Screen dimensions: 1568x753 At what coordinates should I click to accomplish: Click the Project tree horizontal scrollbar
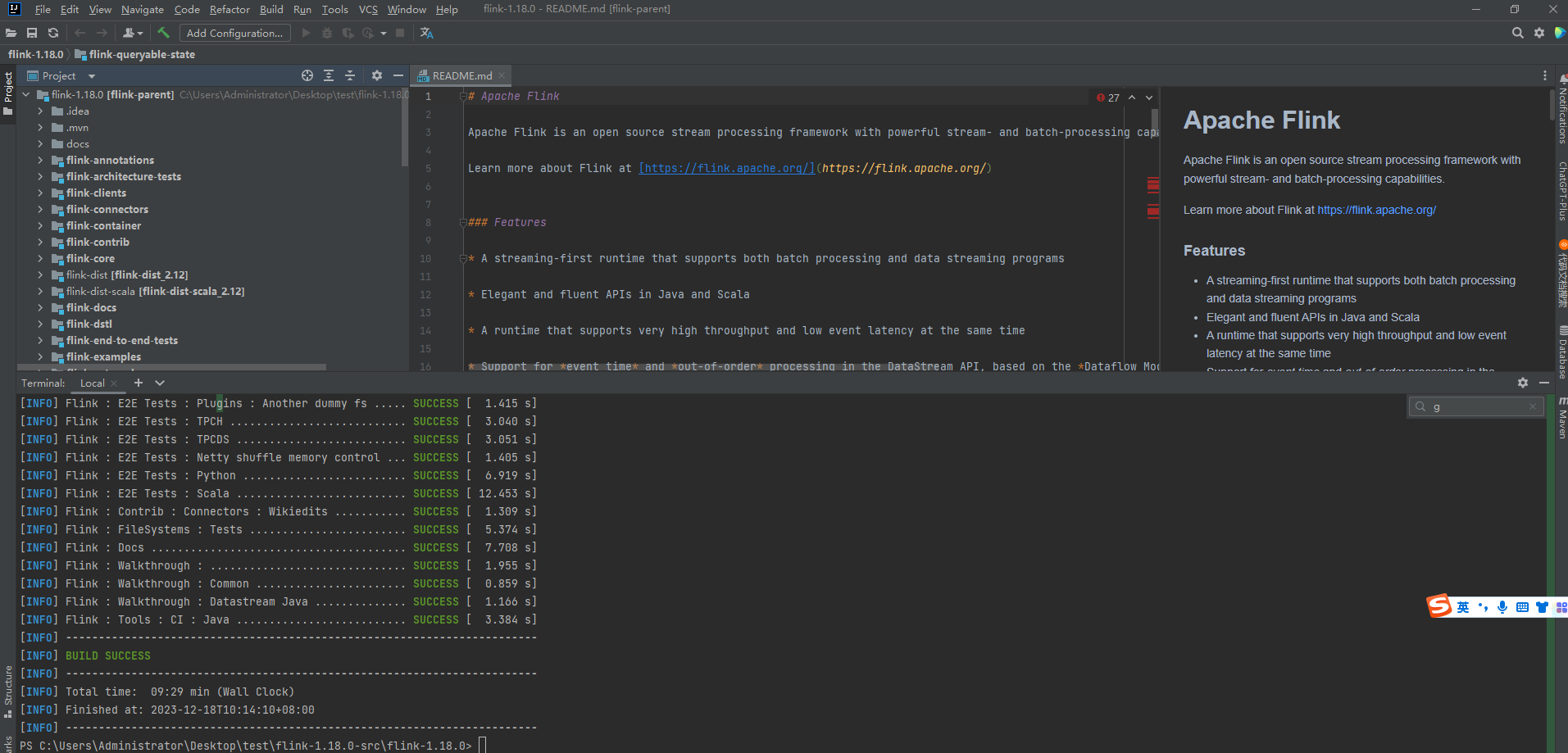tap(172, 367)
